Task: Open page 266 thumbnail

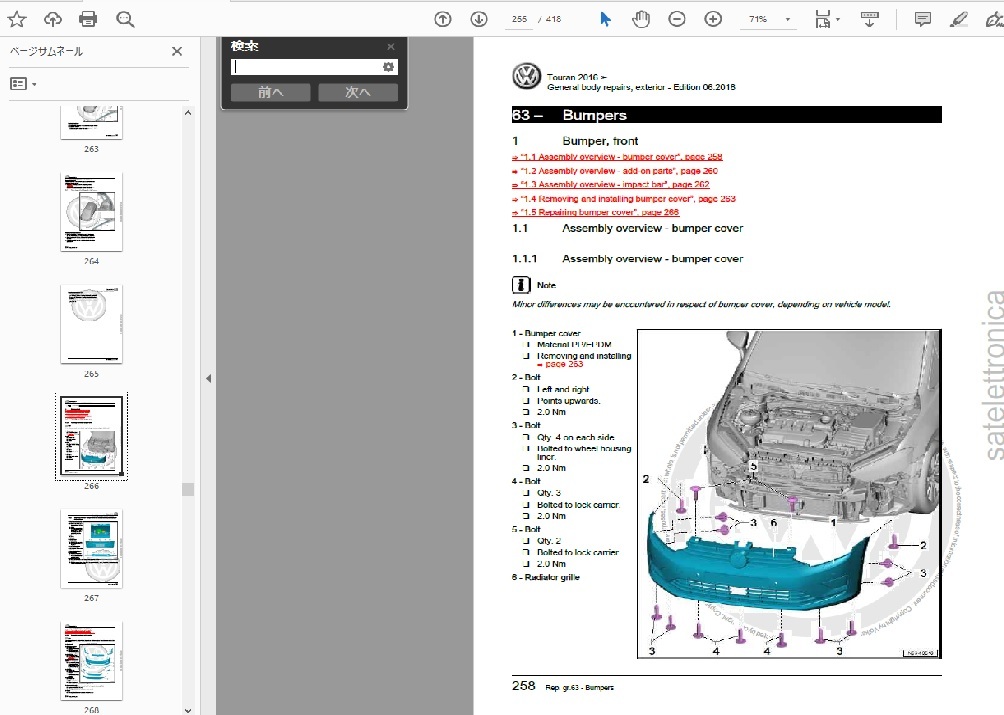Action: coord(92,436)
